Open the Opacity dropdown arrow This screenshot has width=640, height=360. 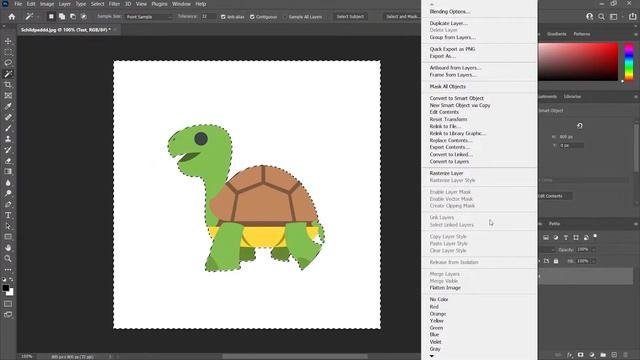pos(593,250)
